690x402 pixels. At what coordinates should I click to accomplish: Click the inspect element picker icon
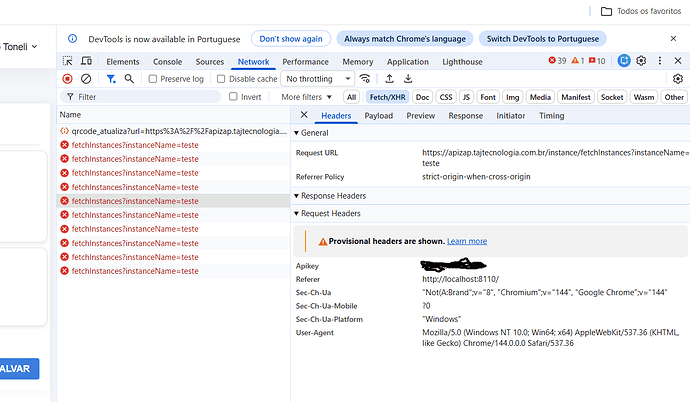[68, 61]
